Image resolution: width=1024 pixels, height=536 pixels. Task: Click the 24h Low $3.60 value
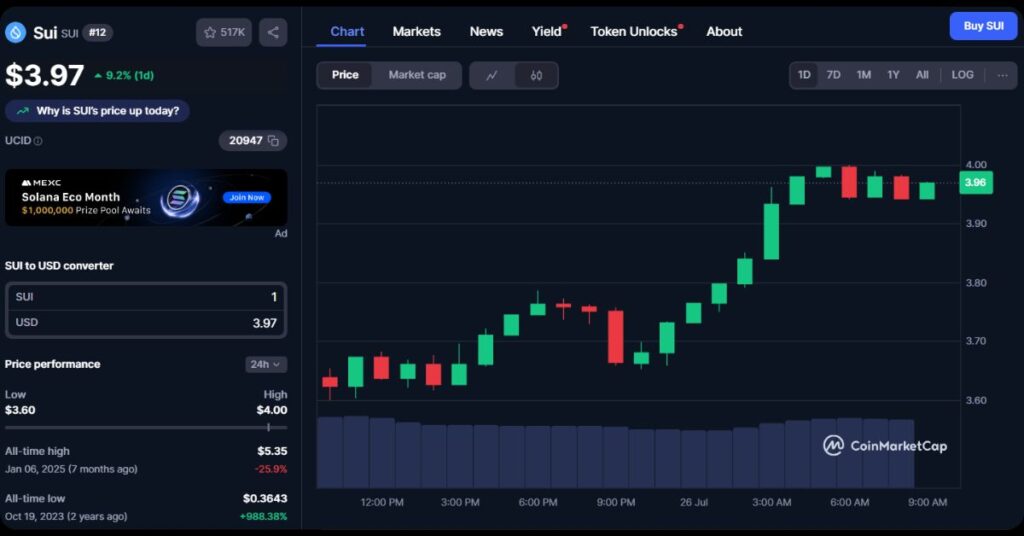point(20,410)
